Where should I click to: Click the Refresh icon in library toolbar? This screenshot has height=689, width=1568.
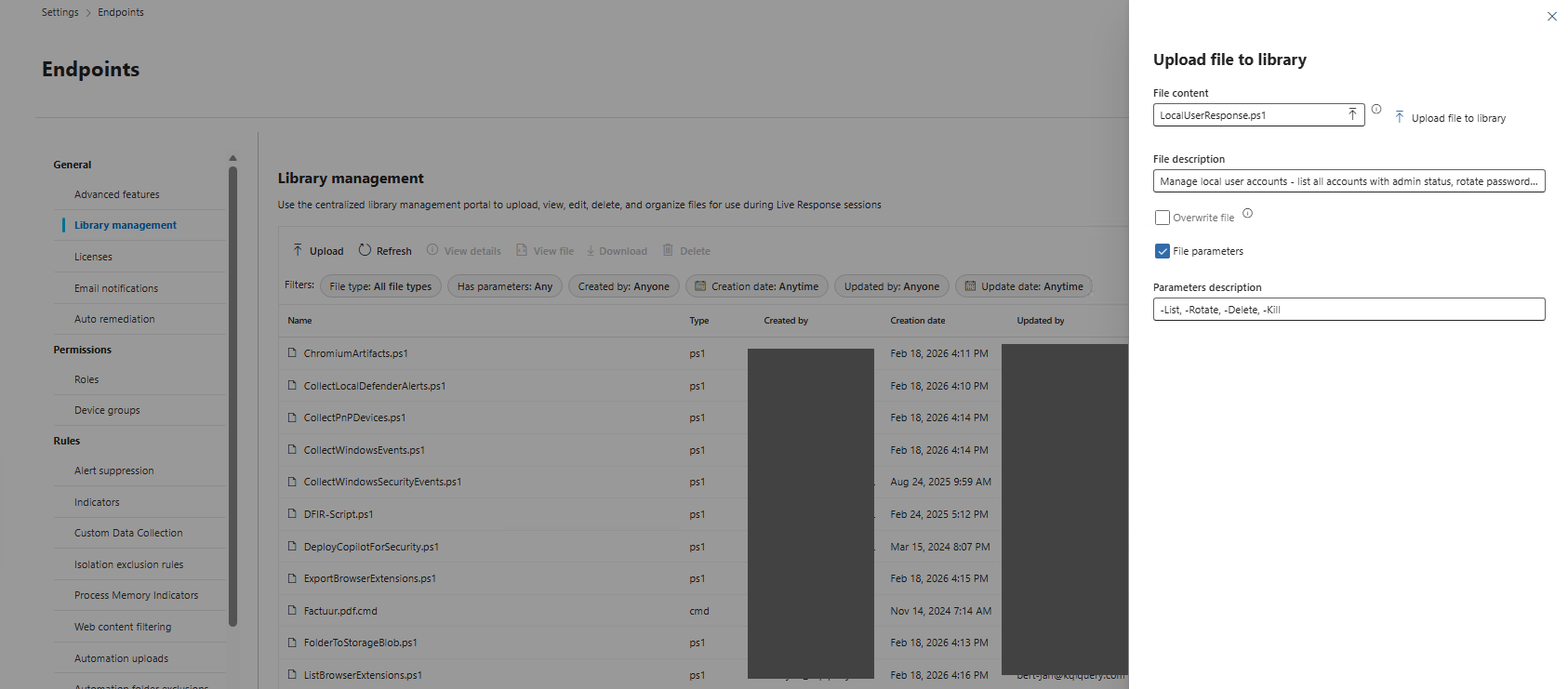(x=365, y=250)
